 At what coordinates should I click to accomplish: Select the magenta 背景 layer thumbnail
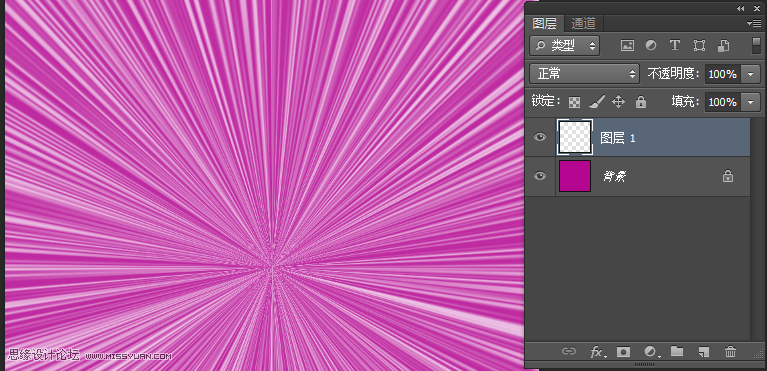coord(575,176)
